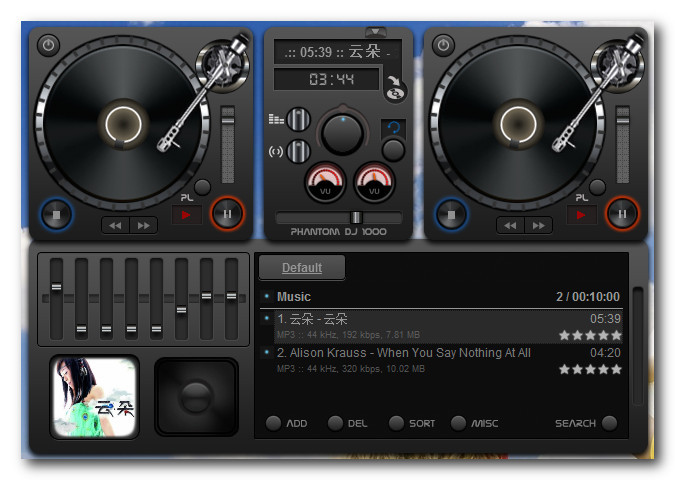
Task: Fast-forward the left deck track
Action: pyautogui.click(x=143, y=225)
